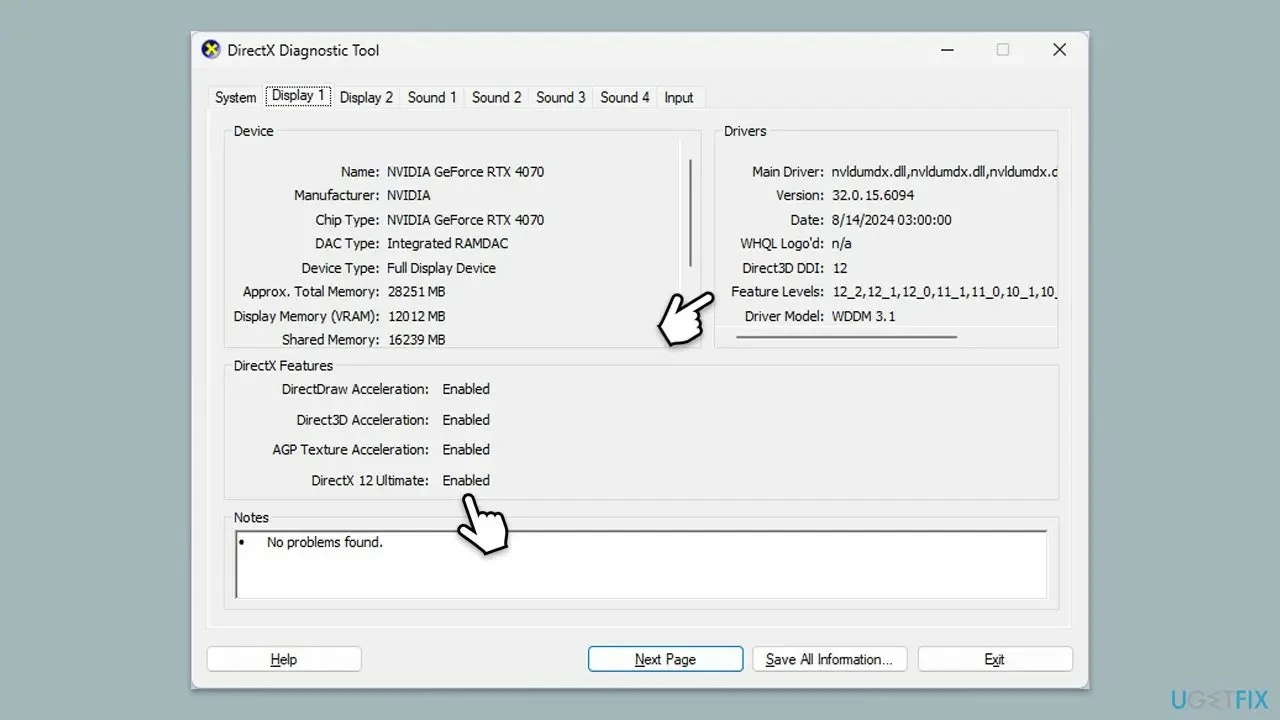Close the DirectX Diagnostic Tool window

[1059, 50]
